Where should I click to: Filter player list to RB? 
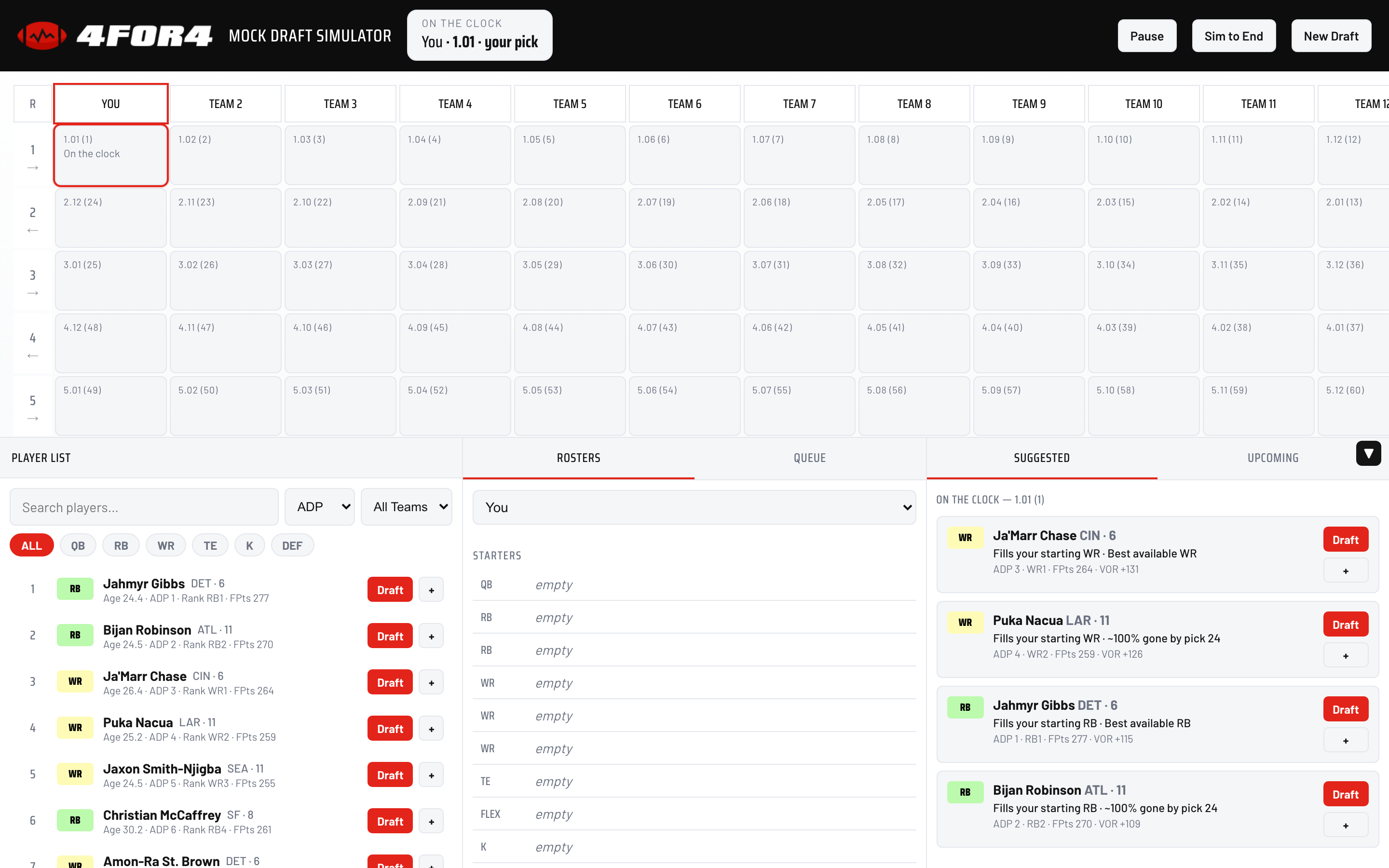click(121, 545)
